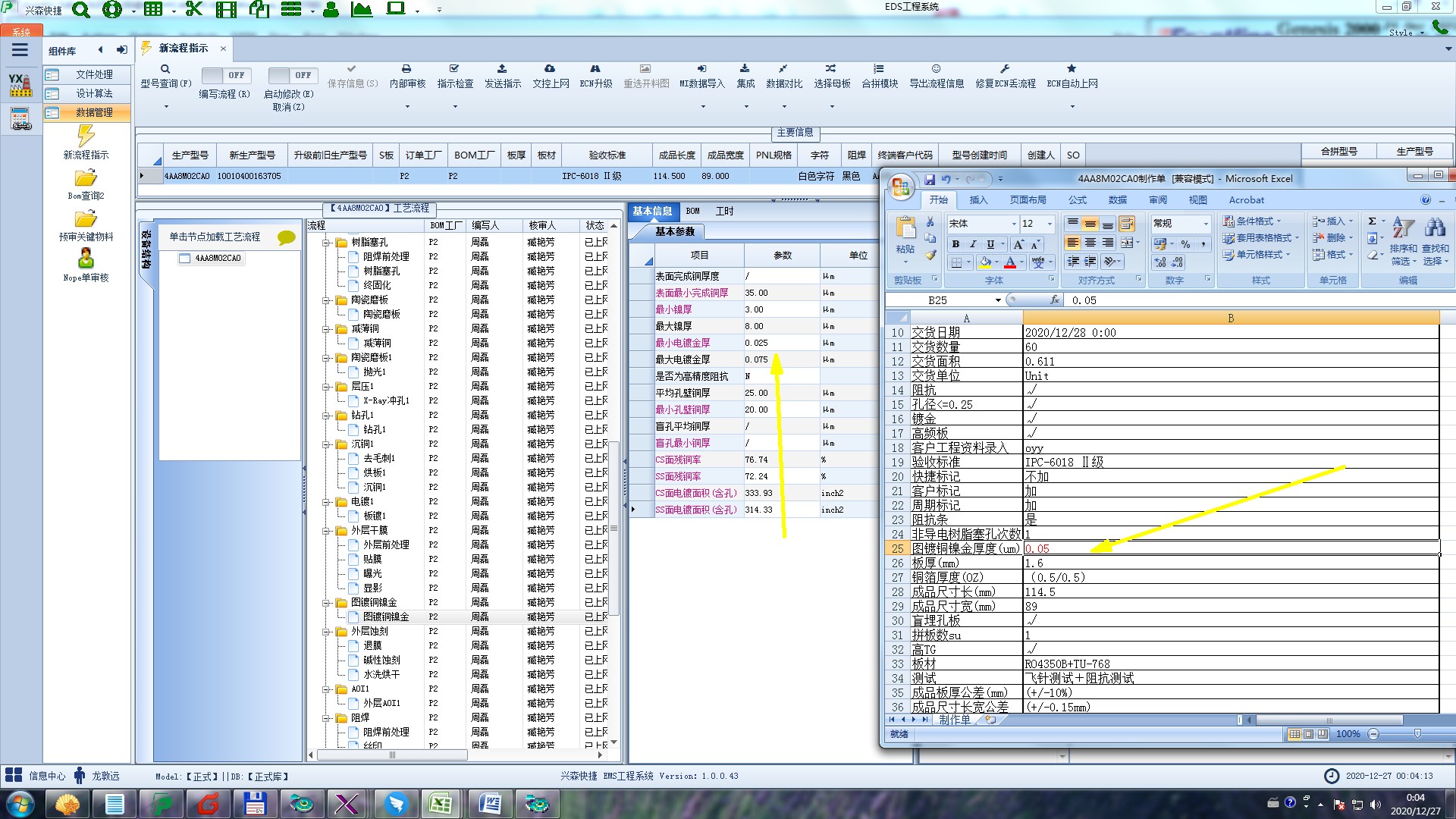Viewport: 1456px width, 819px height.
Task: Open the Excel 页面布局 ribbon tab
Action: (1028, 200)
